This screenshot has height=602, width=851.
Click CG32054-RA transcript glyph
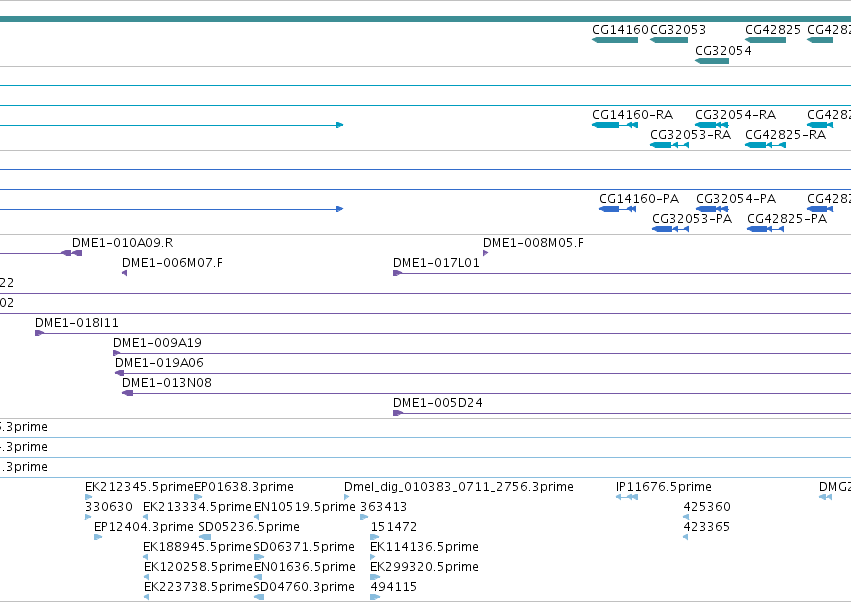click(x=712, y=125)
